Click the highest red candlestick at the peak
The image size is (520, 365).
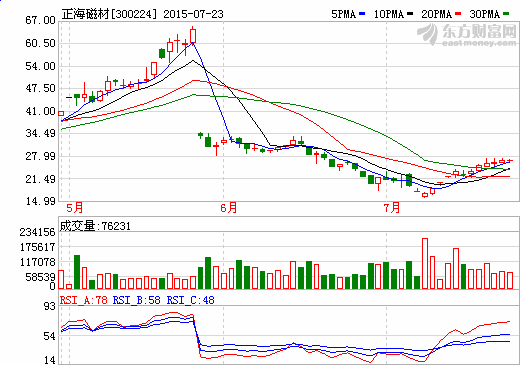click(193, 36)
